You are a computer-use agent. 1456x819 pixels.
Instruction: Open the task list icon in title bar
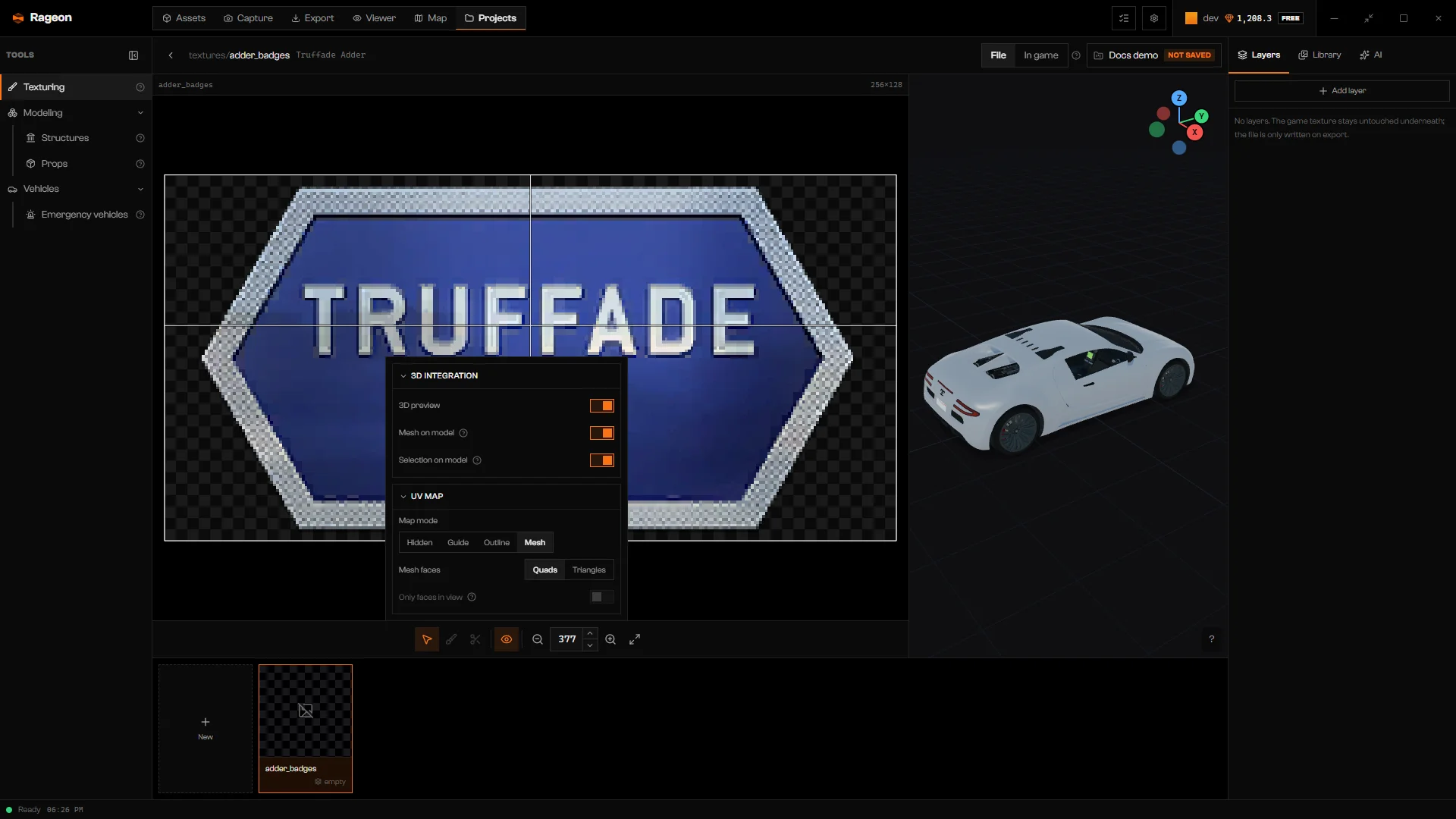(1124, 18)
